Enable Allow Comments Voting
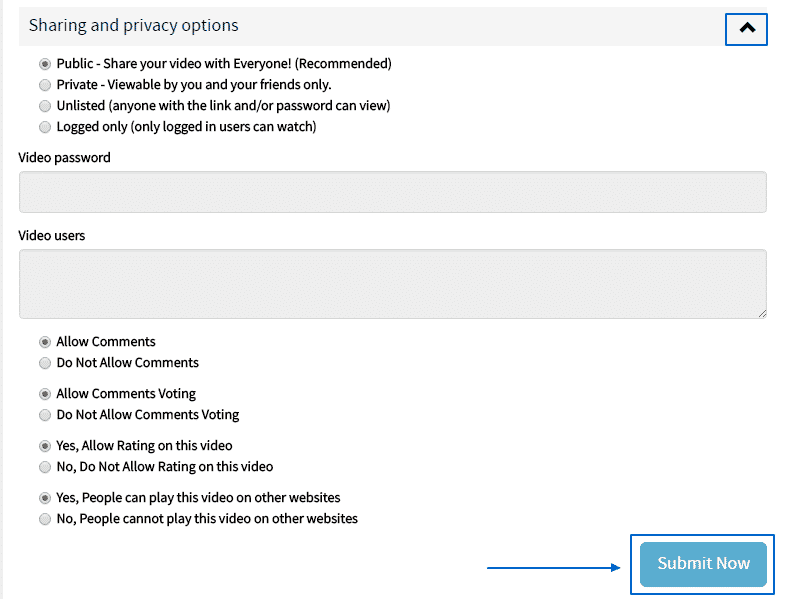The height and width of the screenshot is (599, 788). tap(45, 394)
